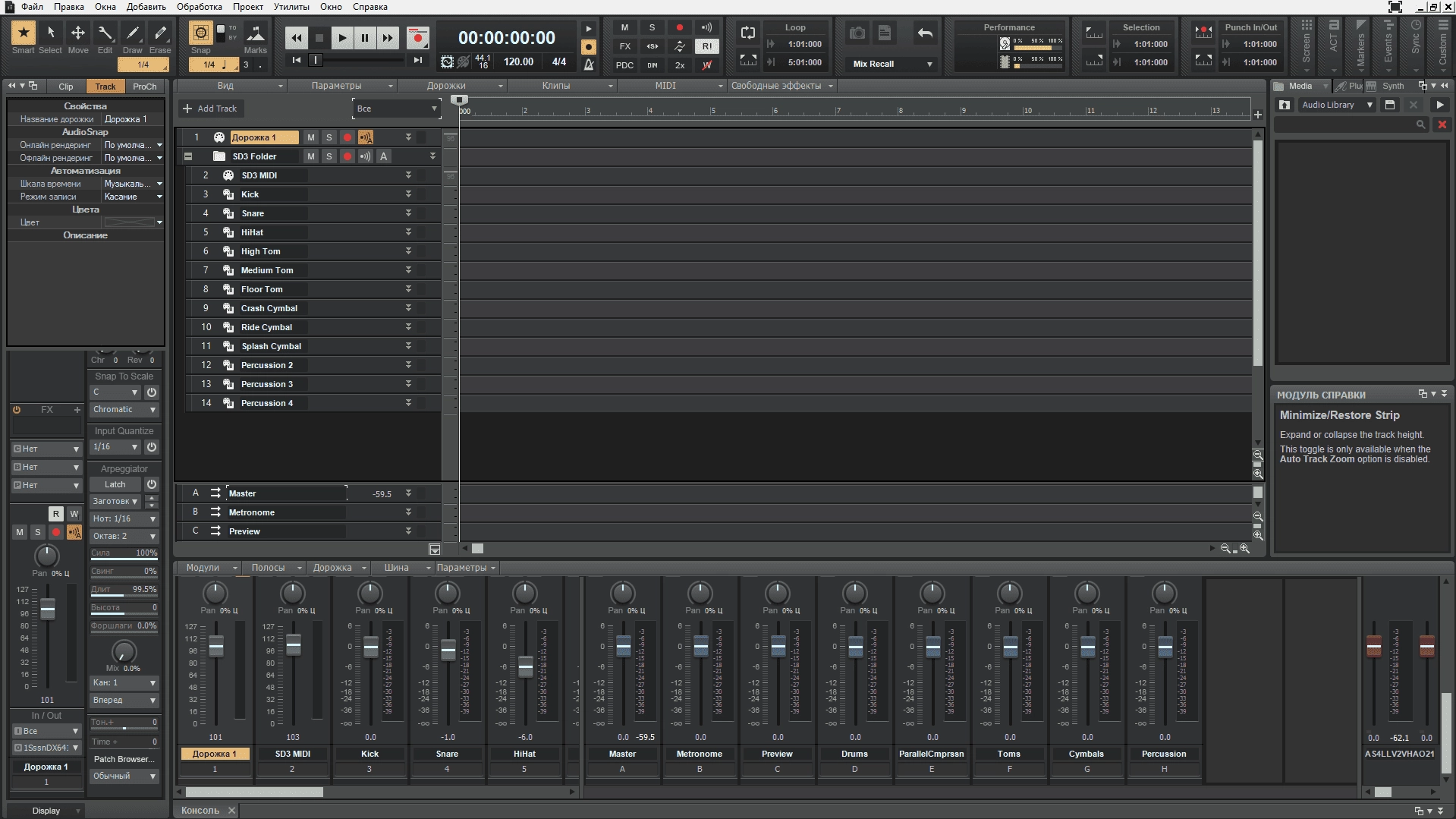Toggle the metronome icon in transport

coord(589,65)
